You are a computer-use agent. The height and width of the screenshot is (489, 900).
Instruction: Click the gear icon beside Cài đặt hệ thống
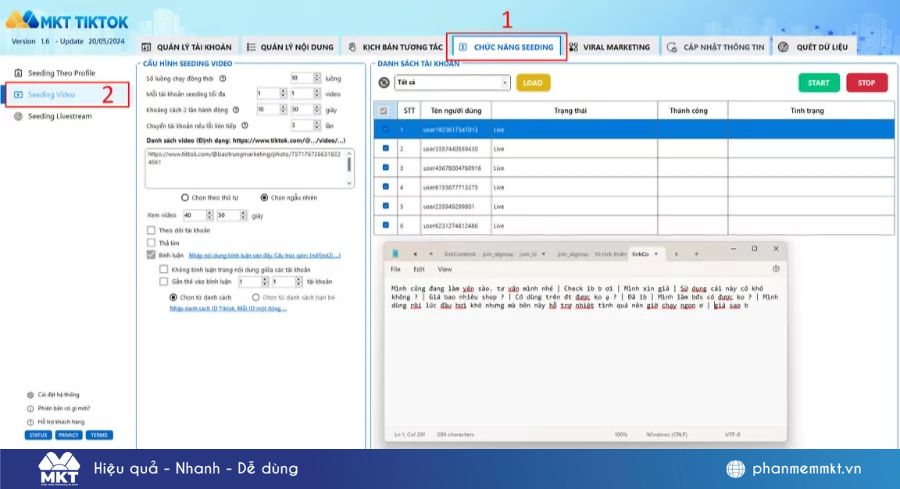[x=30, y=395]
